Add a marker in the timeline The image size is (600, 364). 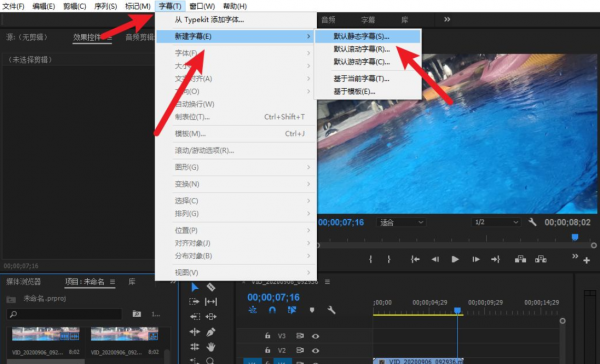tap(312, 310)
